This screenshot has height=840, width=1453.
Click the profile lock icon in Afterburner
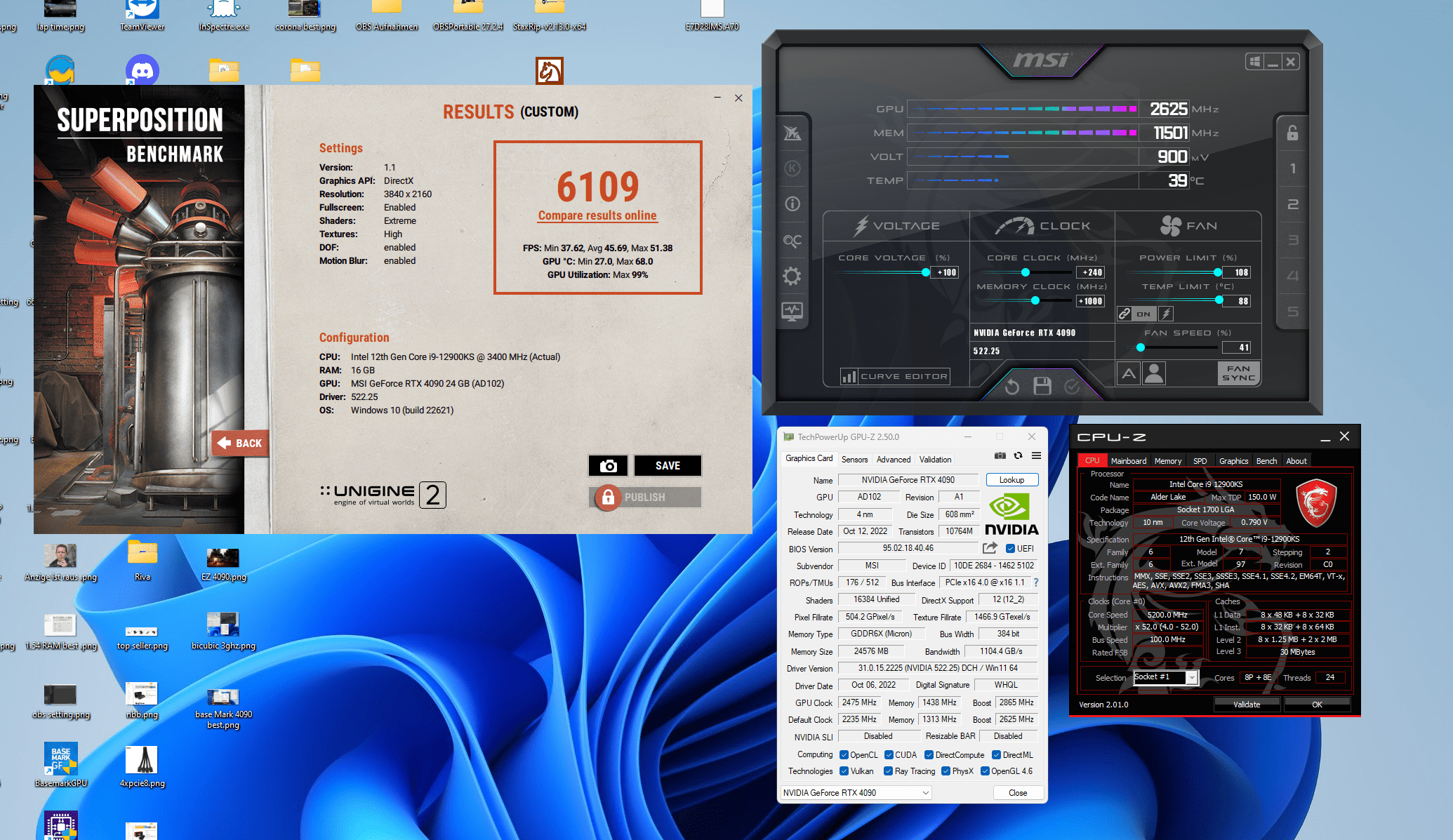pyautogui.click(x=1292, y=133)
